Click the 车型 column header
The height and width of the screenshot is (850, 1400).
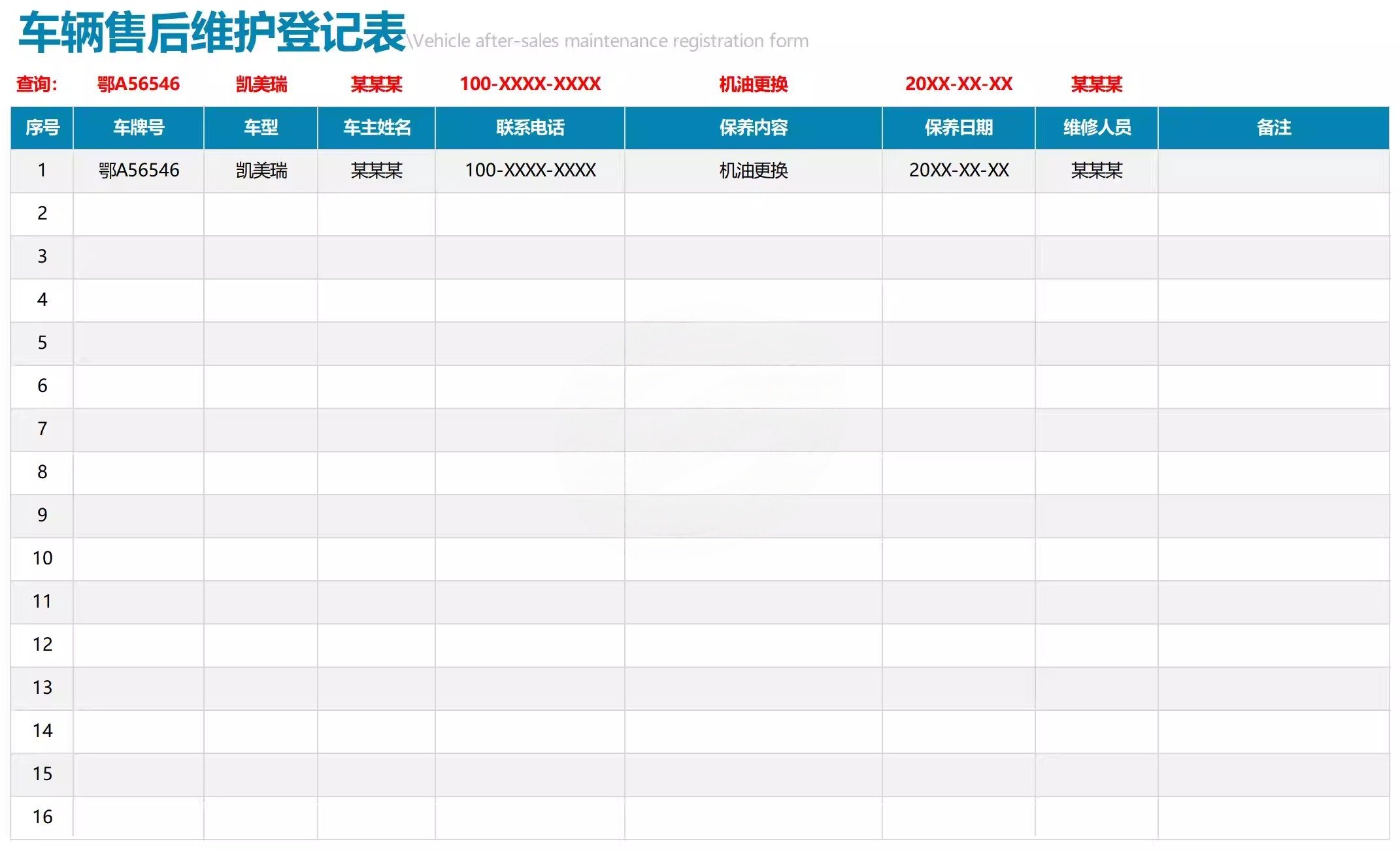[x=261, y=127]
